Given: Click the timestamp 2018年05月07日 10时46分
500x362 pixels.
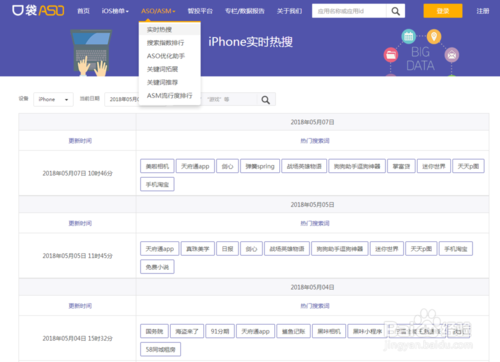Looking at the screenshot, I should [77, 173].
